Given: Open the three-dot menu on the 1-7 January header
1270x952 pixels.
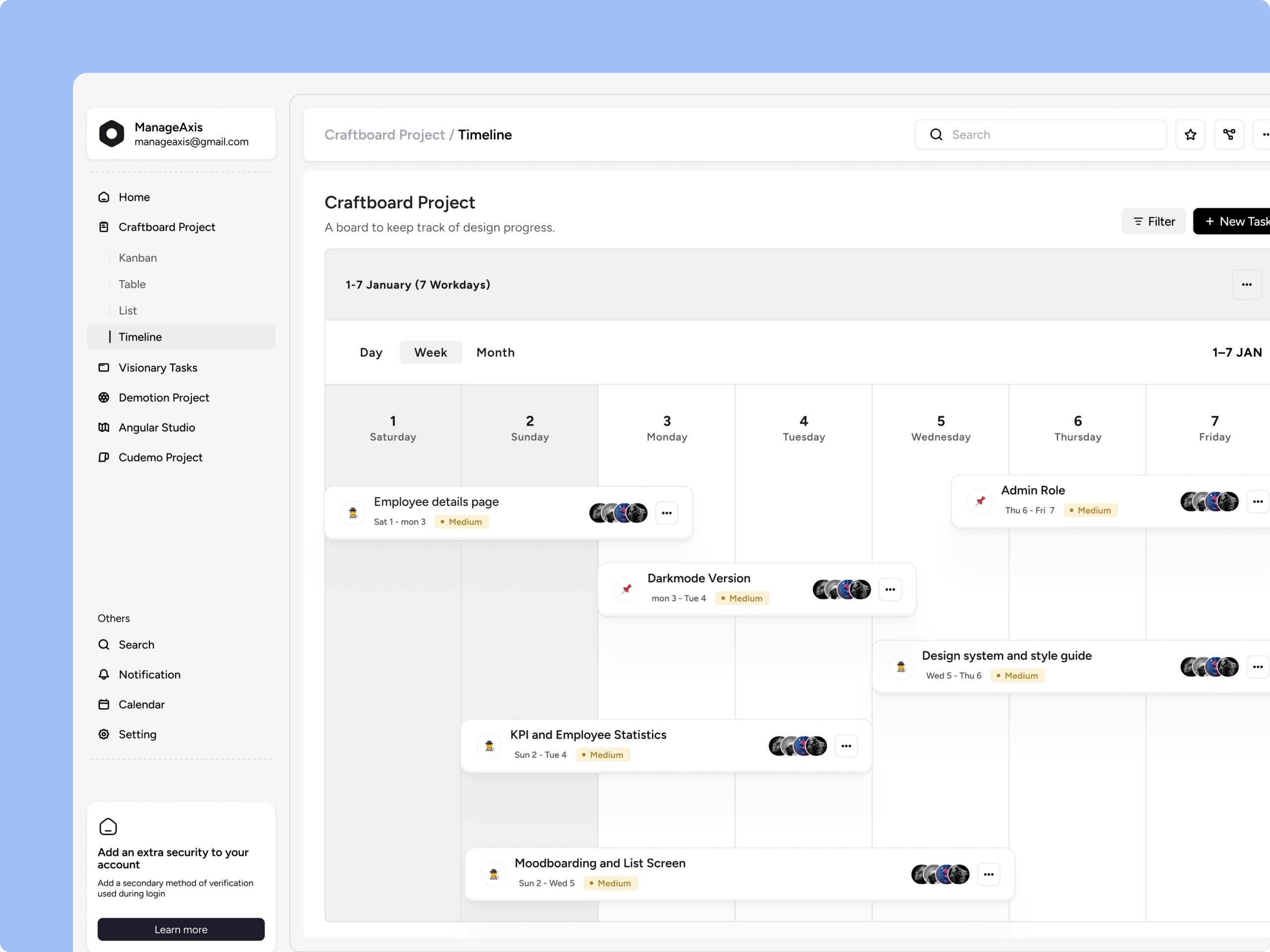Looking at the screenshot, I should (x=1247, y=284).
